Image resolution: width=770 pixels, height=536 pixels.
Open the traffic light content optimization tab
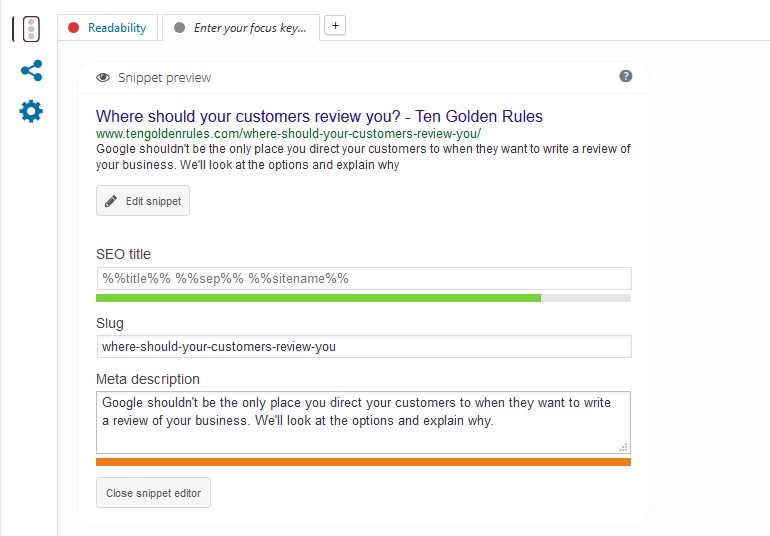(31, 29)
